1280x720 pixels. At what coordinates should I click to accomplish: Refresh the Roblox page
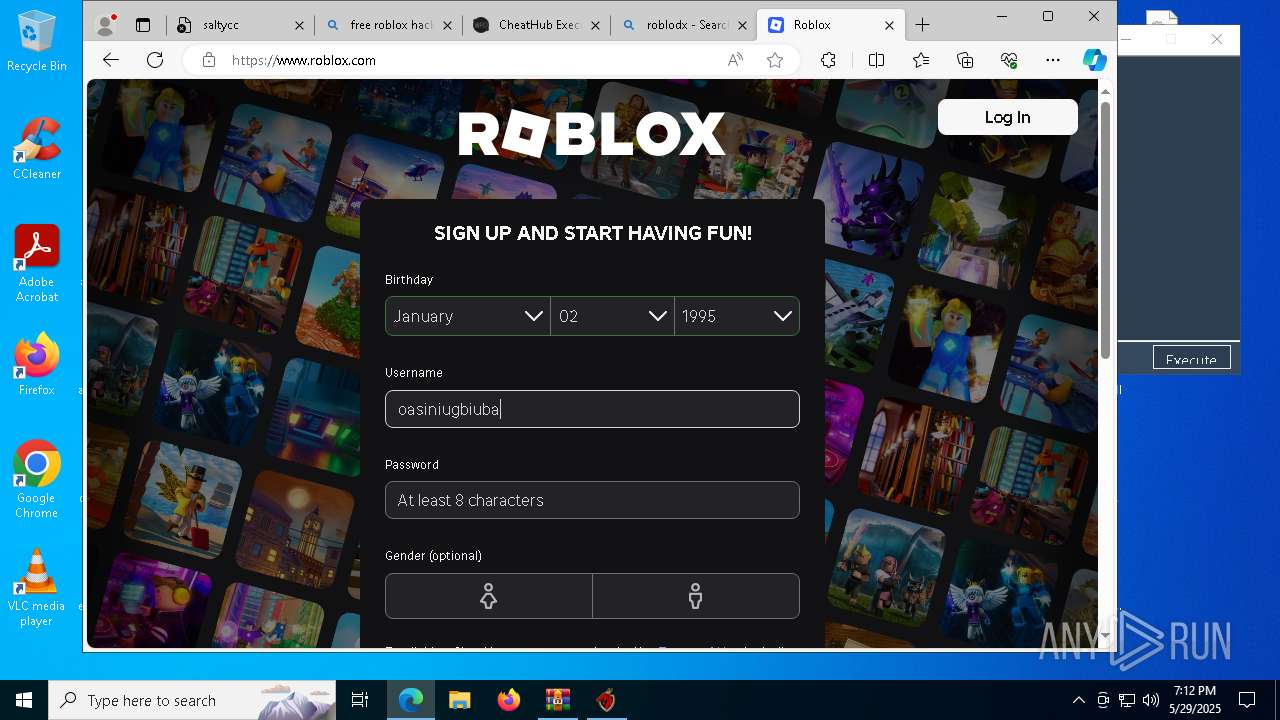[x=155, y=60]
